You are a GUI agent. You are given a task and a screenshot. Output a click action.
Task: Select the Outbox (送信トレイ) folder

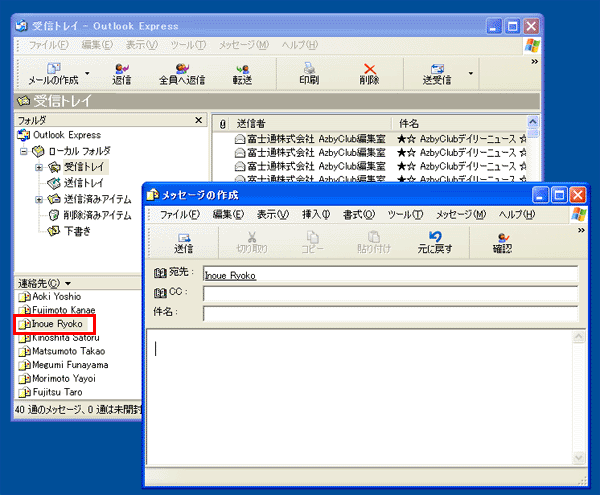(83, 183)
